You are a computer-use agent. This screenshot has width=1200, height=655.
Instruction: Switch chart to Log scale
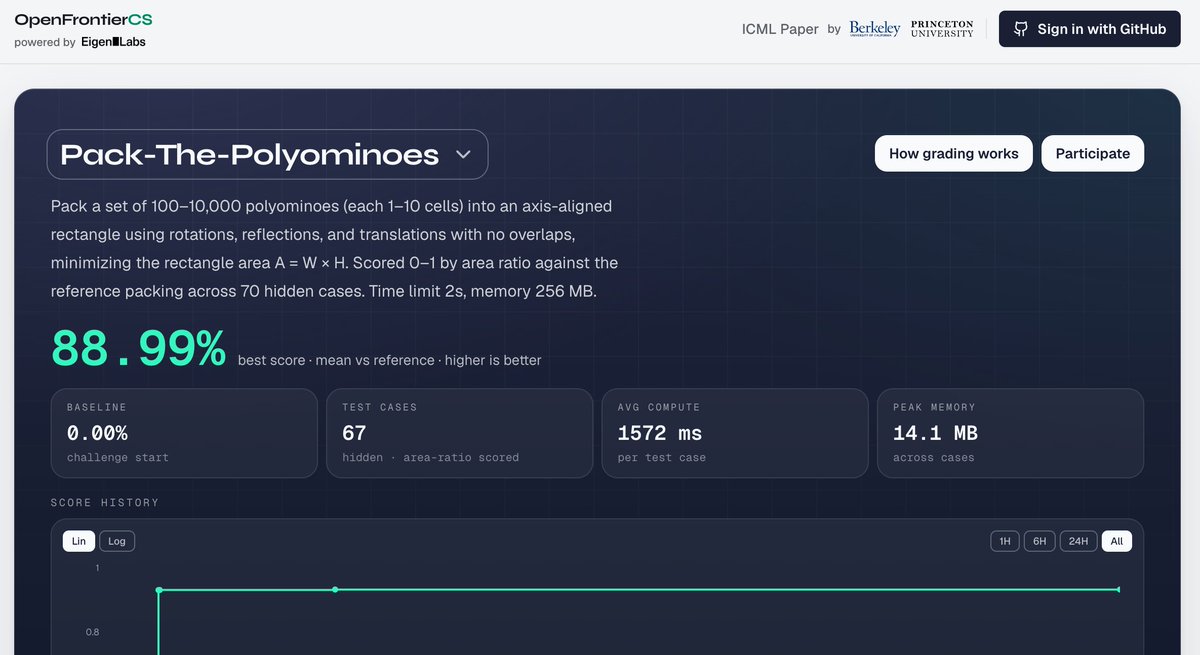tap(117, 541)
